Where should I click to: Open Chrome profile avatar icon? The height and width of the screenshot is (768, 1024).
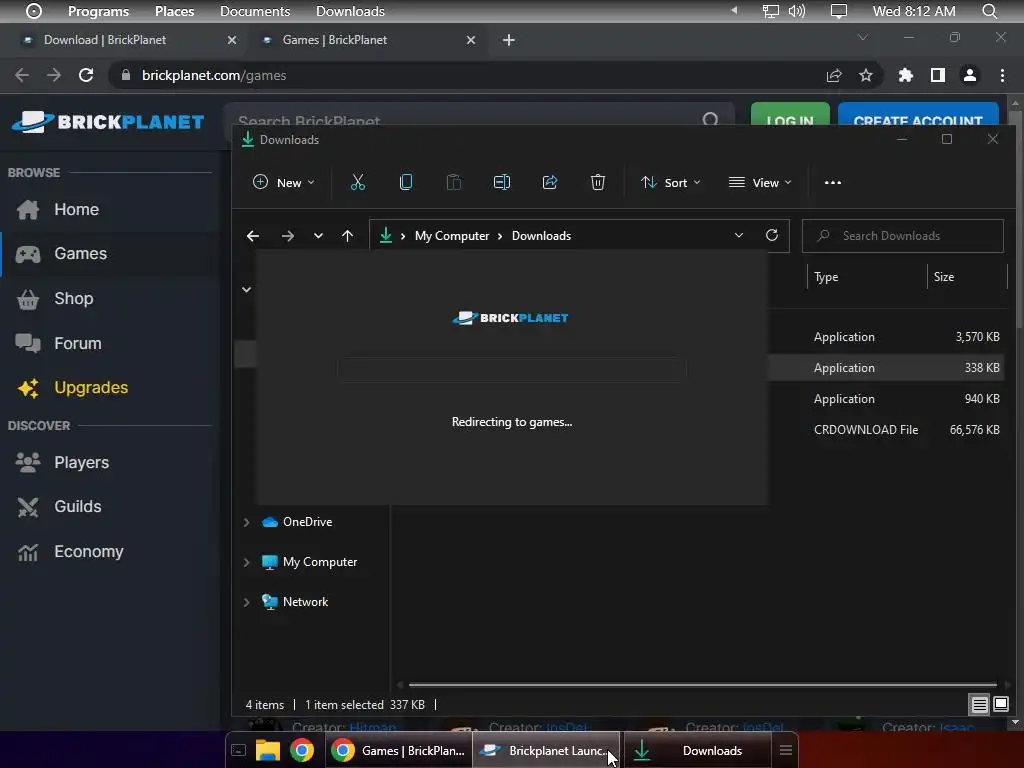pos(970,75)
